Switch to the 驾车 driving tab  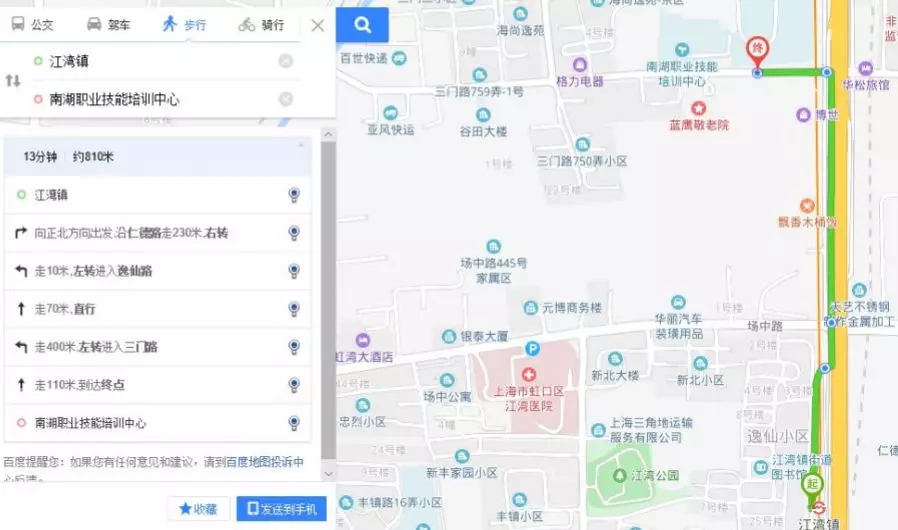click(x=109, y=25)
